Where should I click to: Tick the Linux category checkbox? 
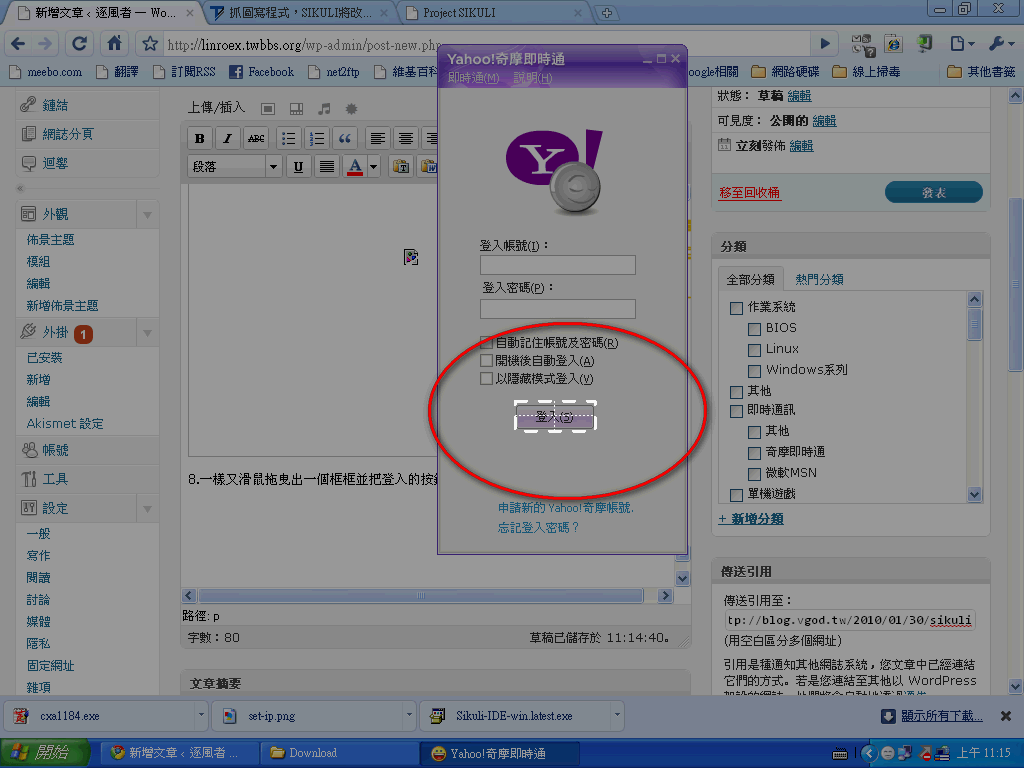pos(754,349)
